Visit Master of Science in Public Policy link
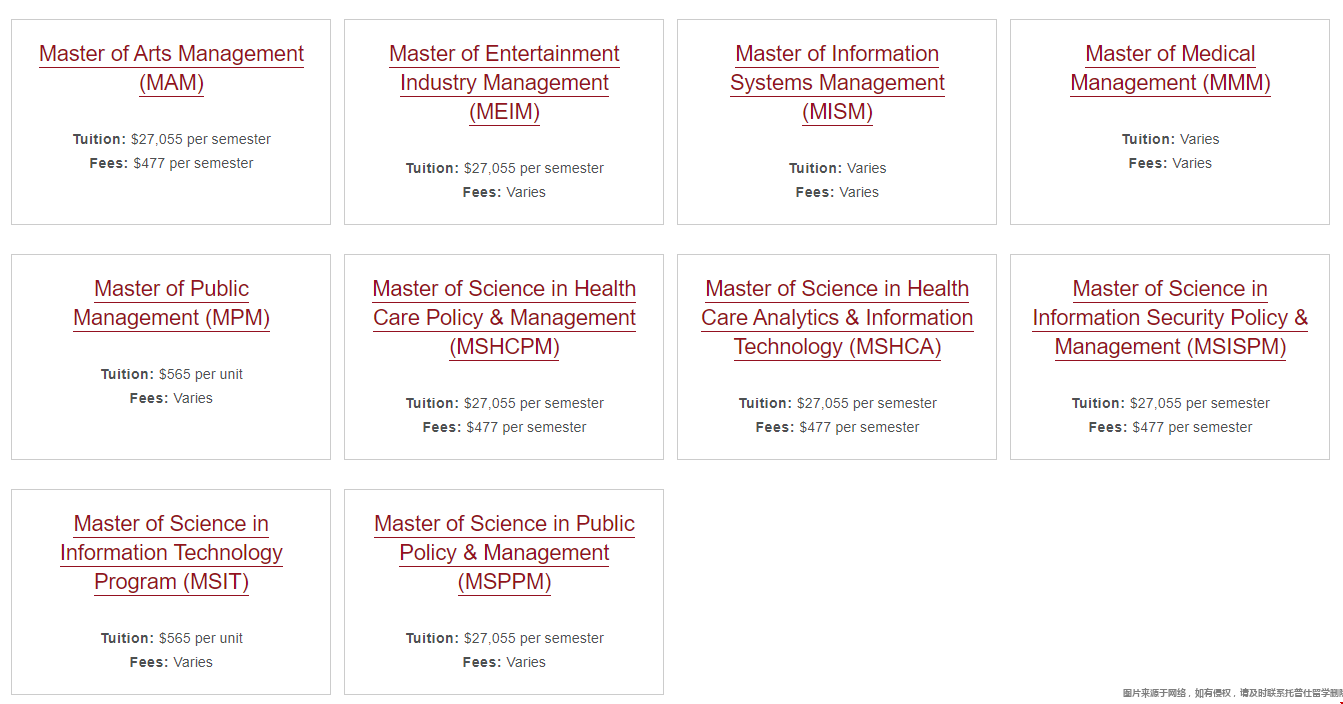 point(504,553)
